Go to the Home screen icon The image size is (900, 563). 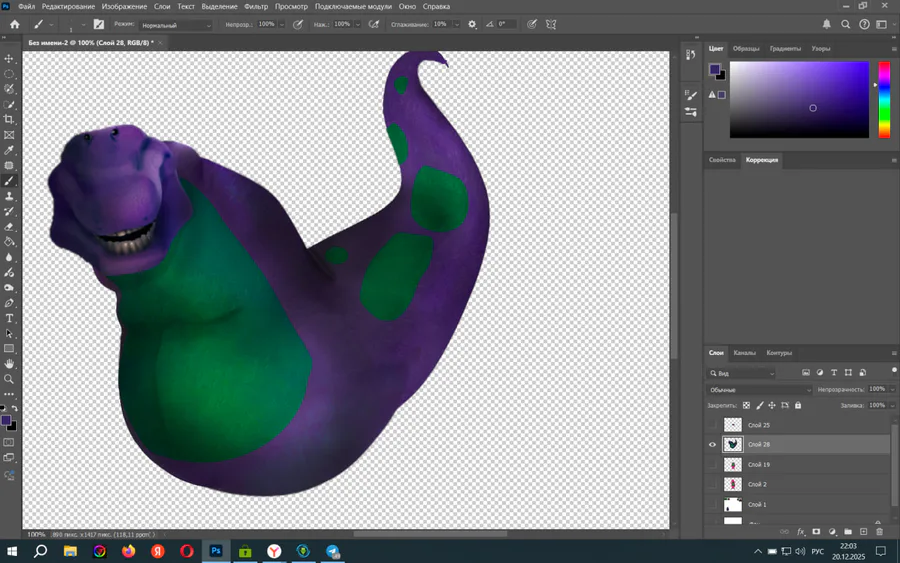tap(15, 24)
